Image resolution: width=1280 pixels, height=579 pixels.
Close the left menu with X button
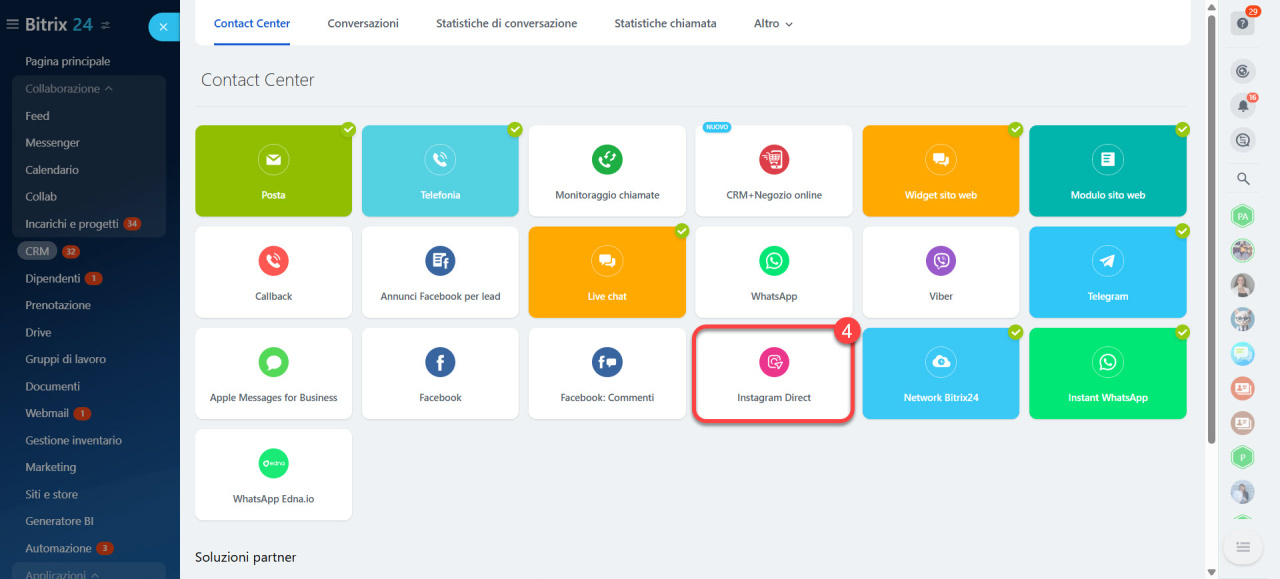pyautogui.click(x=163, y=27)
